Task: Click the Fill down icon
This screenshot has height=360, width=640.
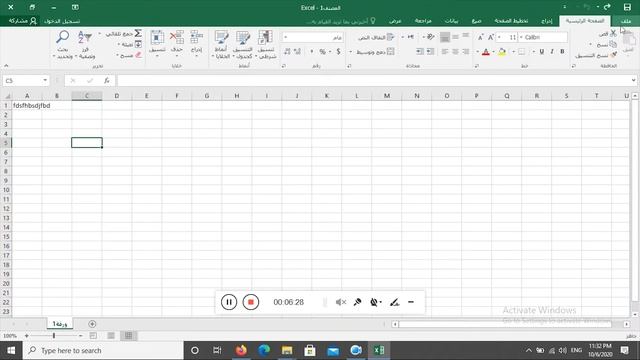Action: click(138, 44)
